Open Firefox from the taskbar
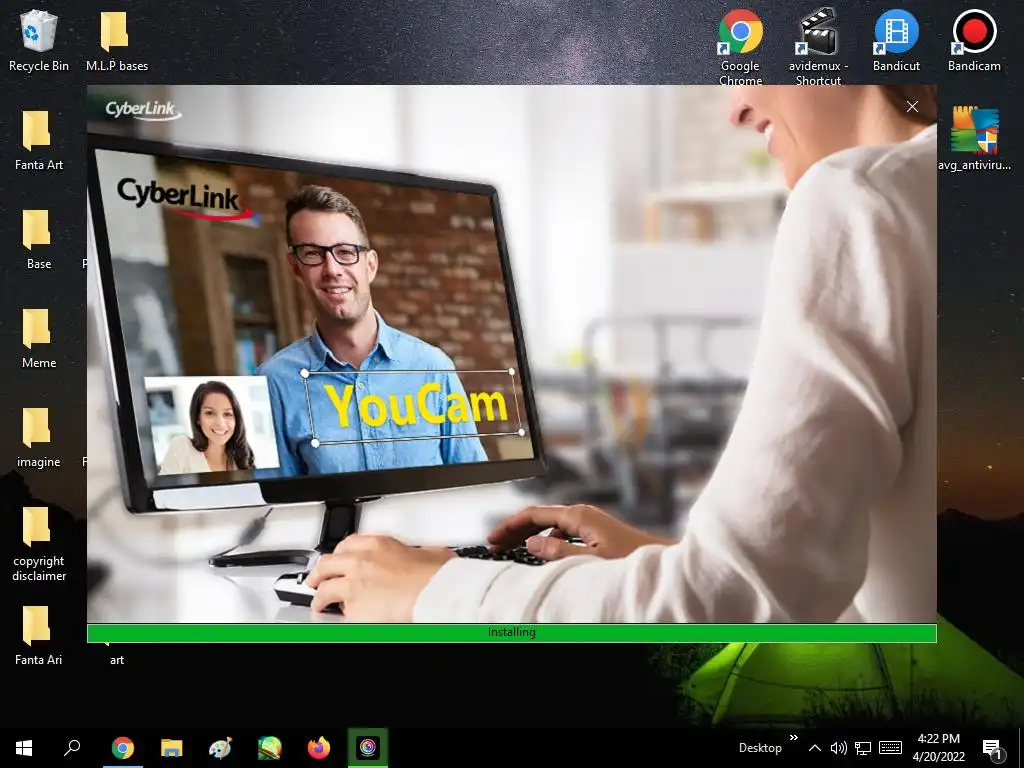1024x768 pixels. [x=318, y=748]
